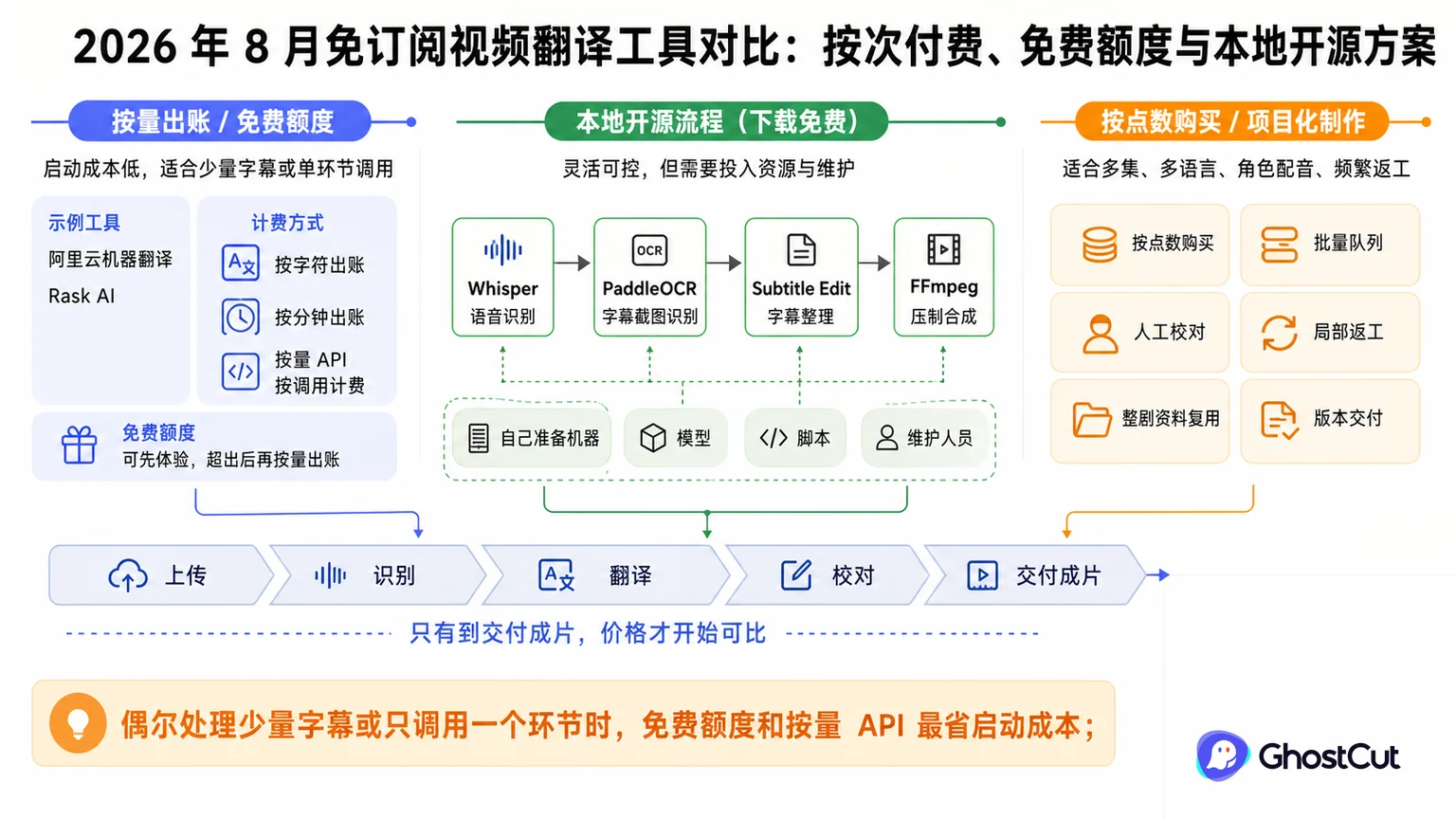The width and height of the screenshot is (1456, 819).
Task: Click the code icon beside 按量 API
Action: tap(241, 371)
